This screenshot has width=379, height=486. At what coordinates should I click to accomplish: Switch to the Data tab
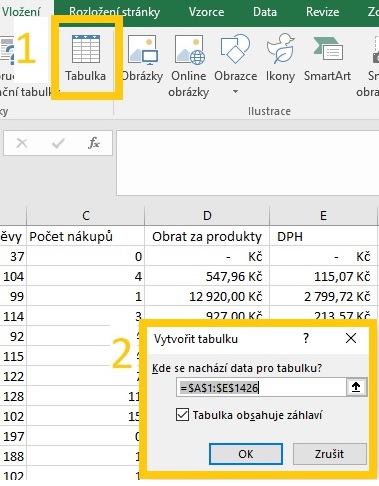pyautogui.click(x=265, y=12)
